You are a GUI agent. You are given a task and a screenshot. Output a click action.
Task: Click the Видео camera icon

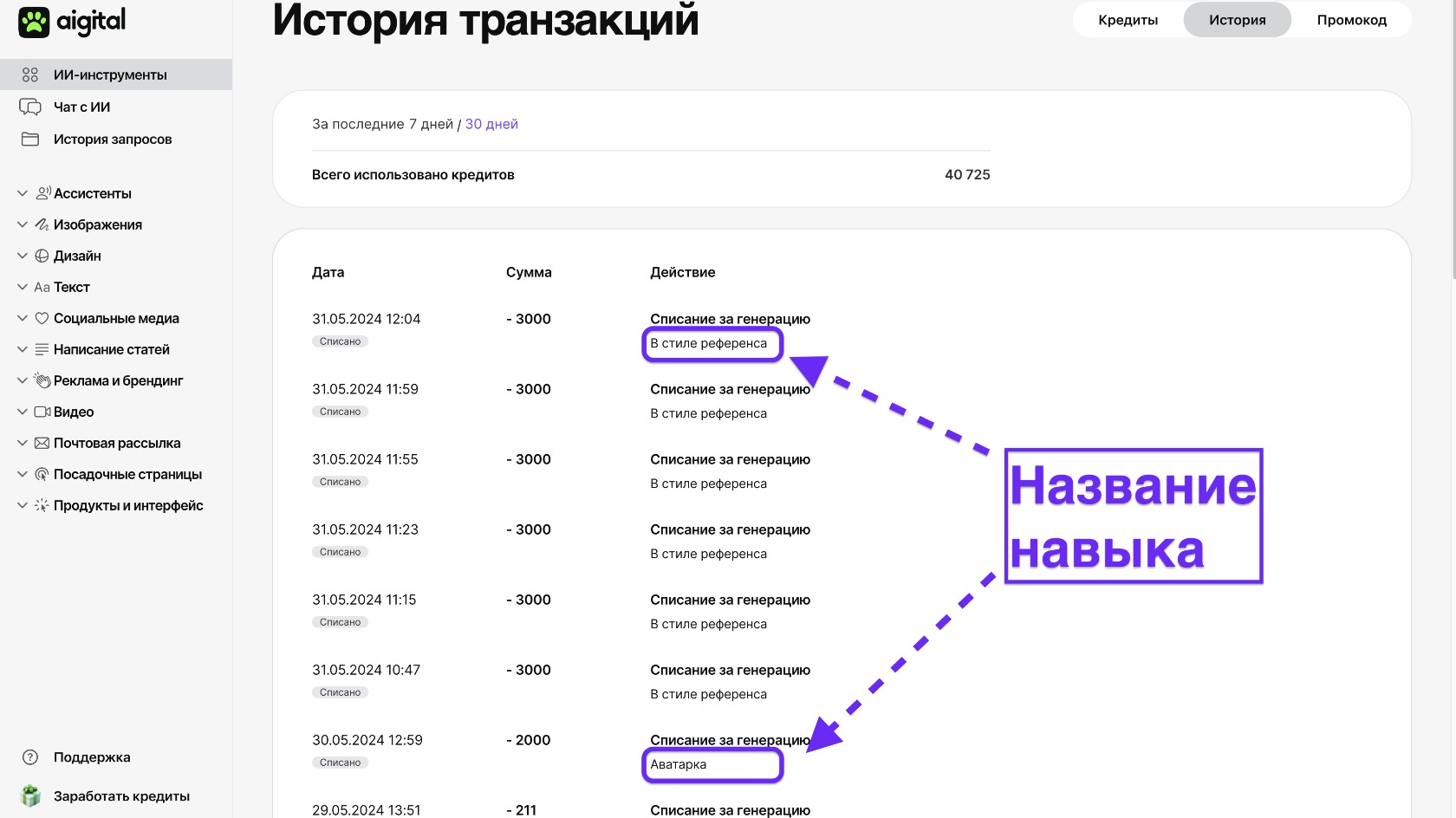42,412
